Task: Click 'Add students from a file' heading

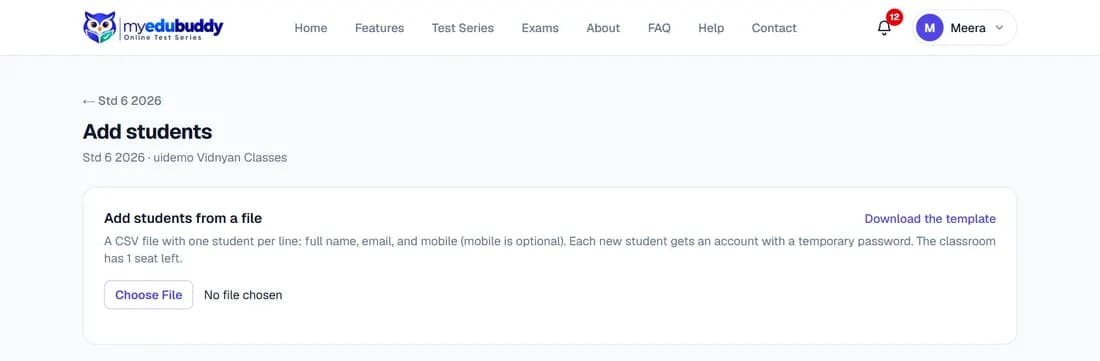Action: 183,219
